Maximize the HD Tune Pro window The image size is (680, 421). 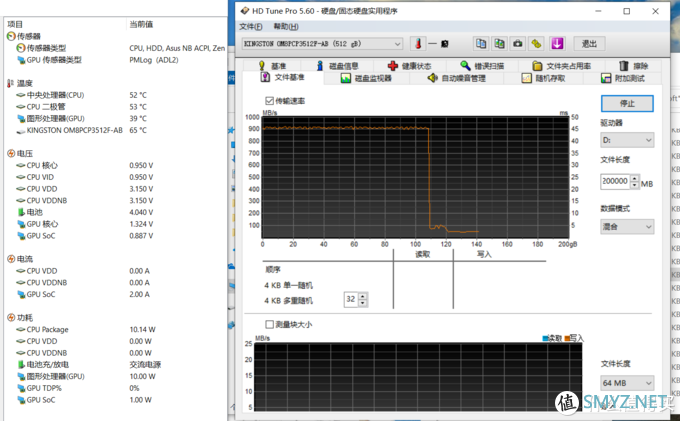click(x=627, y=11)
